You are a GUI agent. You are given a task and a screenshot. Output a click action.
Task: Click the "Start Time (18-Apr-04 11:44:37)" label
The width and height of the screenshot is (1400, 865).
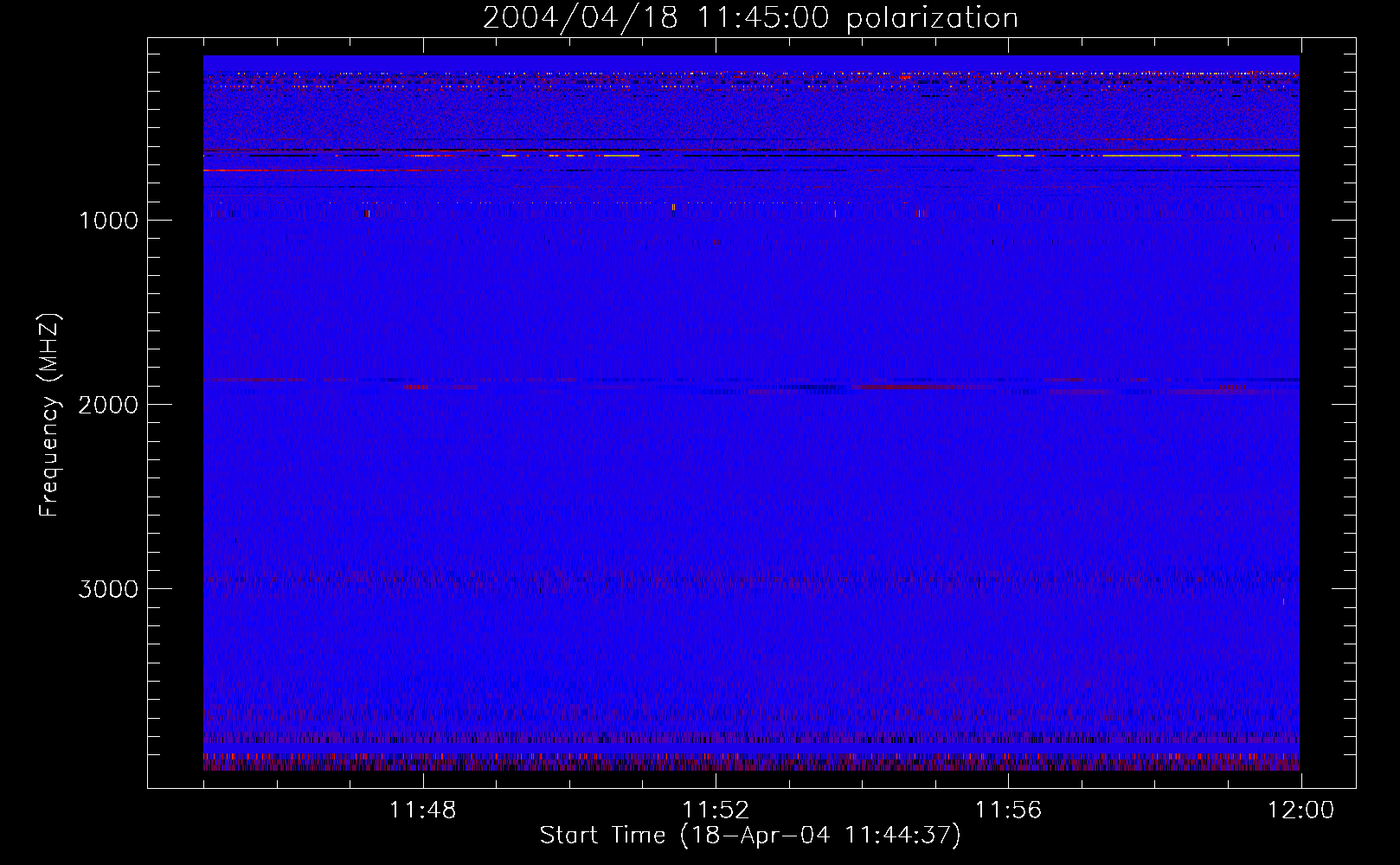[x=750, y=836]
